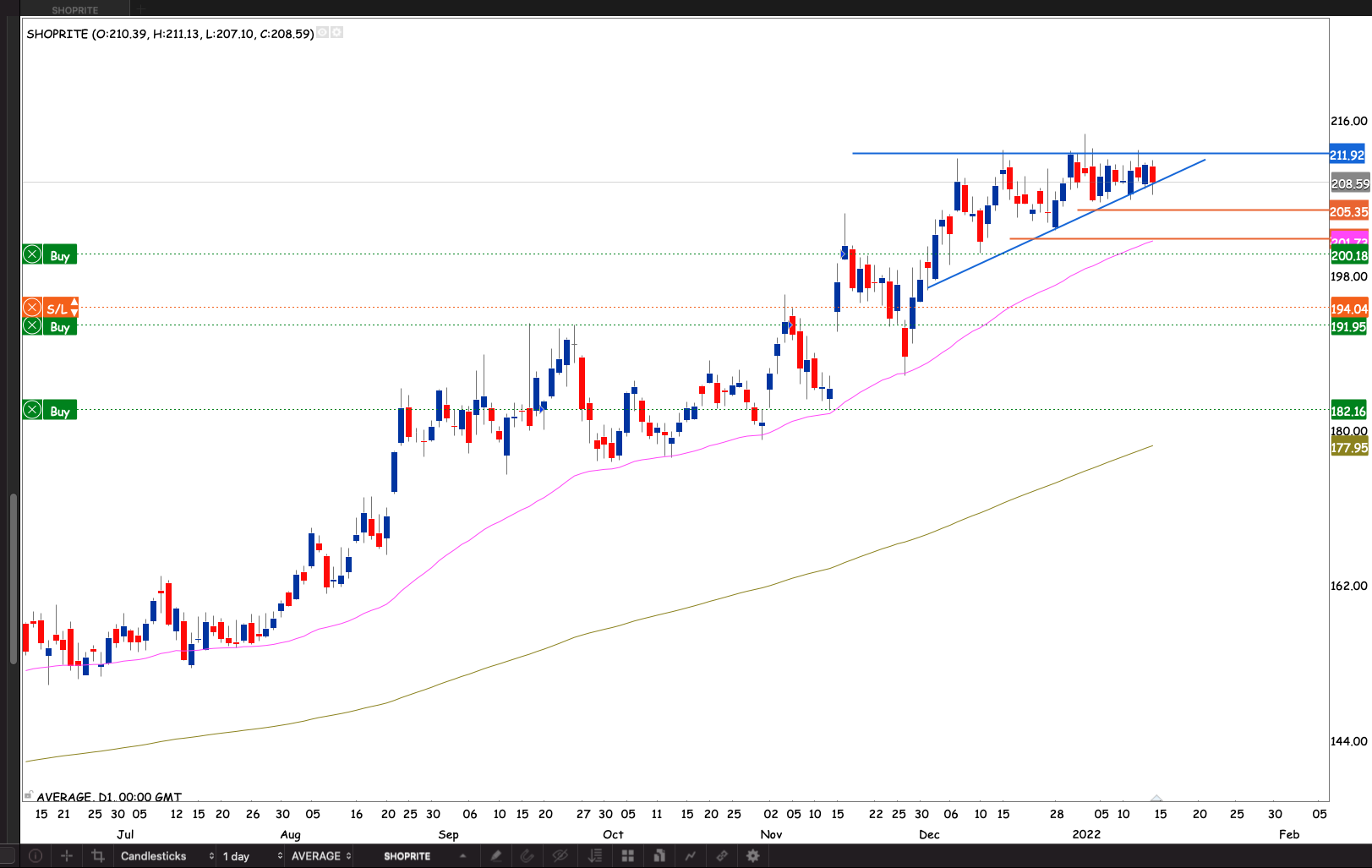
Task: Click the Buy label at 200.18
Action: pyautogui.click(x=59, y=255)
